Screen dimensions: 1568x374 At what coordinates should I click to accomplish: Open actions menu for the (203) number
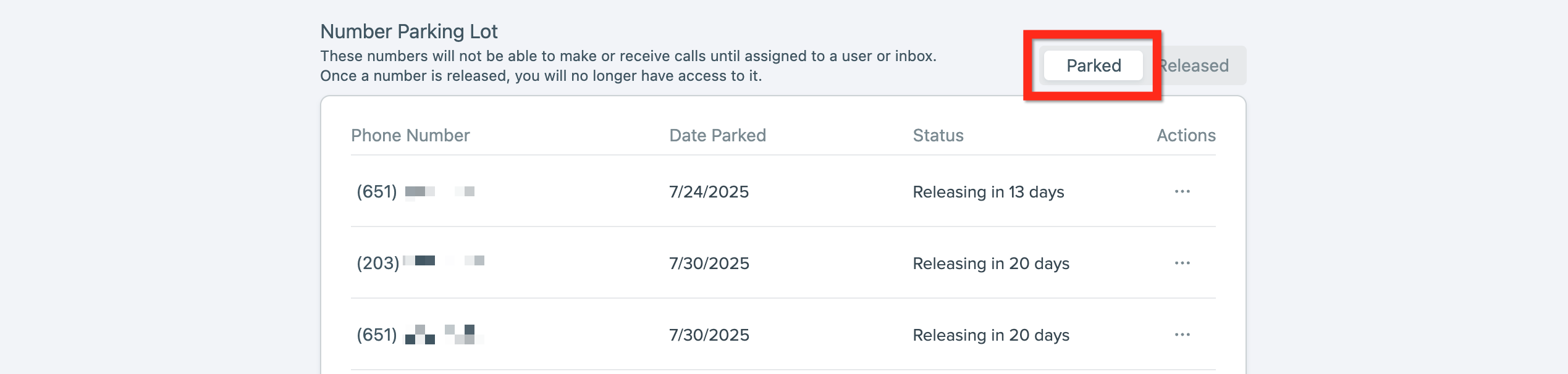(x=1182, y=263)
